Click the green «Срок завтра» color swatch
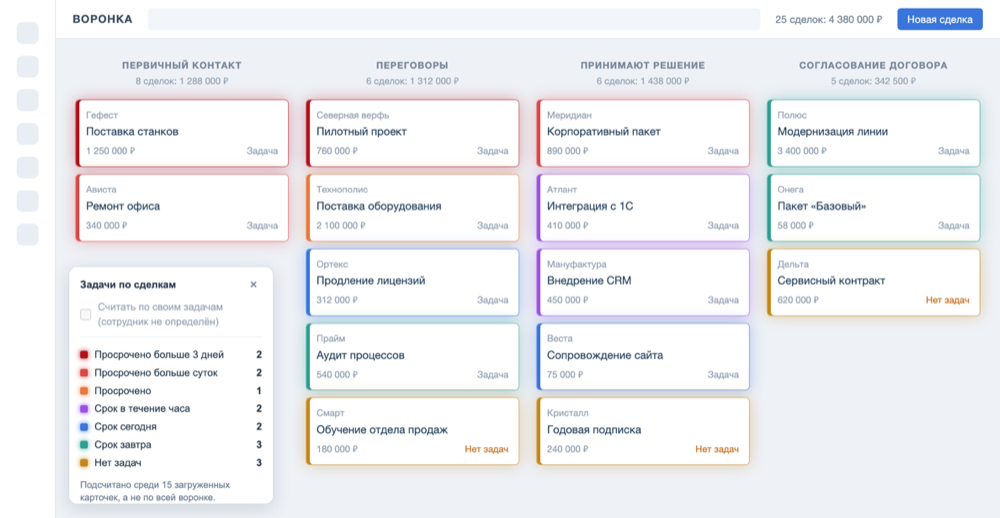This screenshot has width=1000, height=518. click(84, 445)
